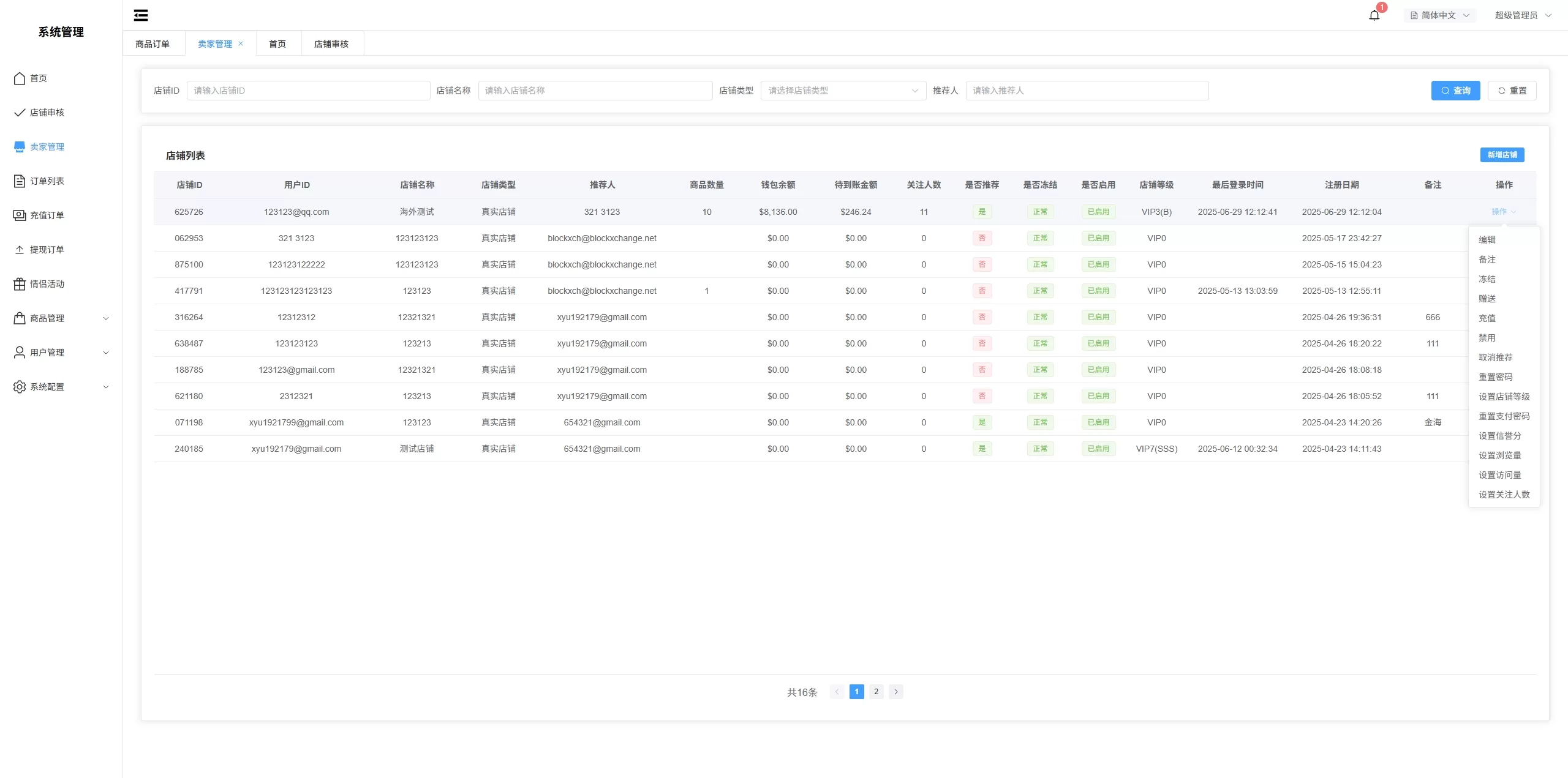Screen dimensions: 1568x778
Task: Open 店铺审核 checkmark sidebar item
Action: point(20,113)
